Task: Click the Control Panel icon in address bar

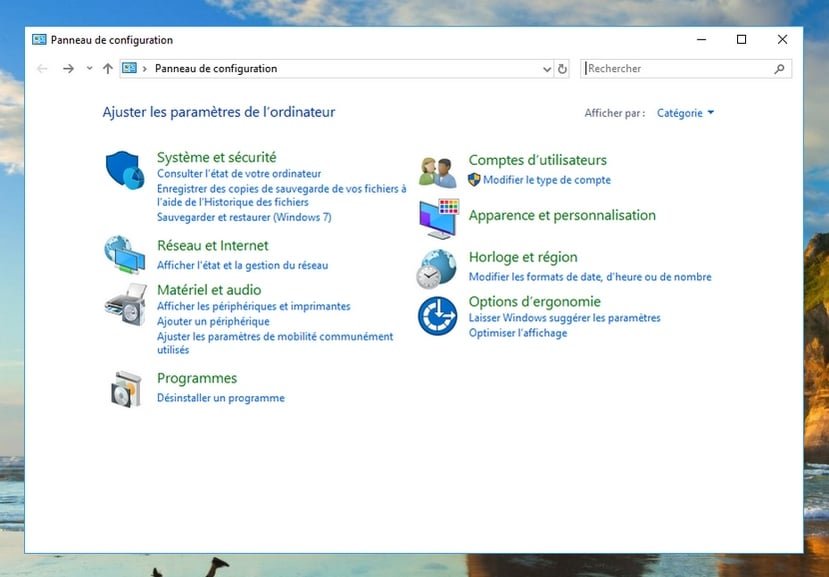Action: [130, 68]
